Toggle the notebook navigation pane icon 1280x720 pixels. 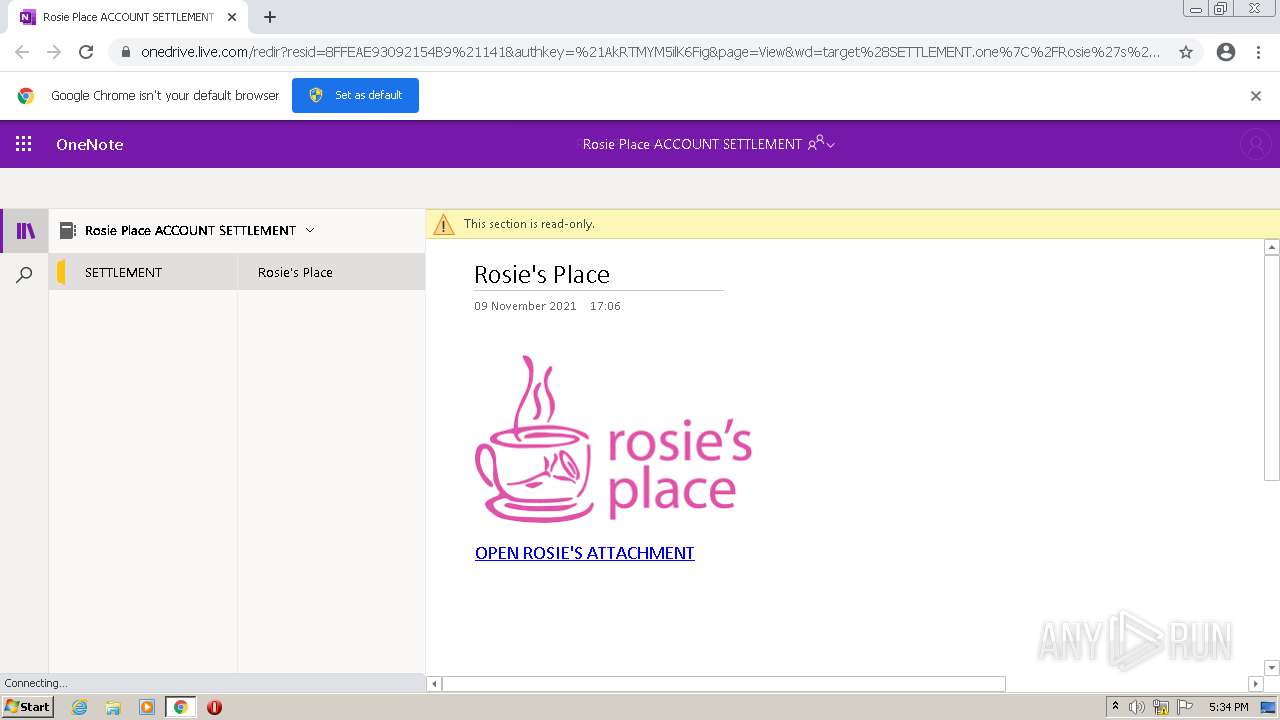click(26, 231)
